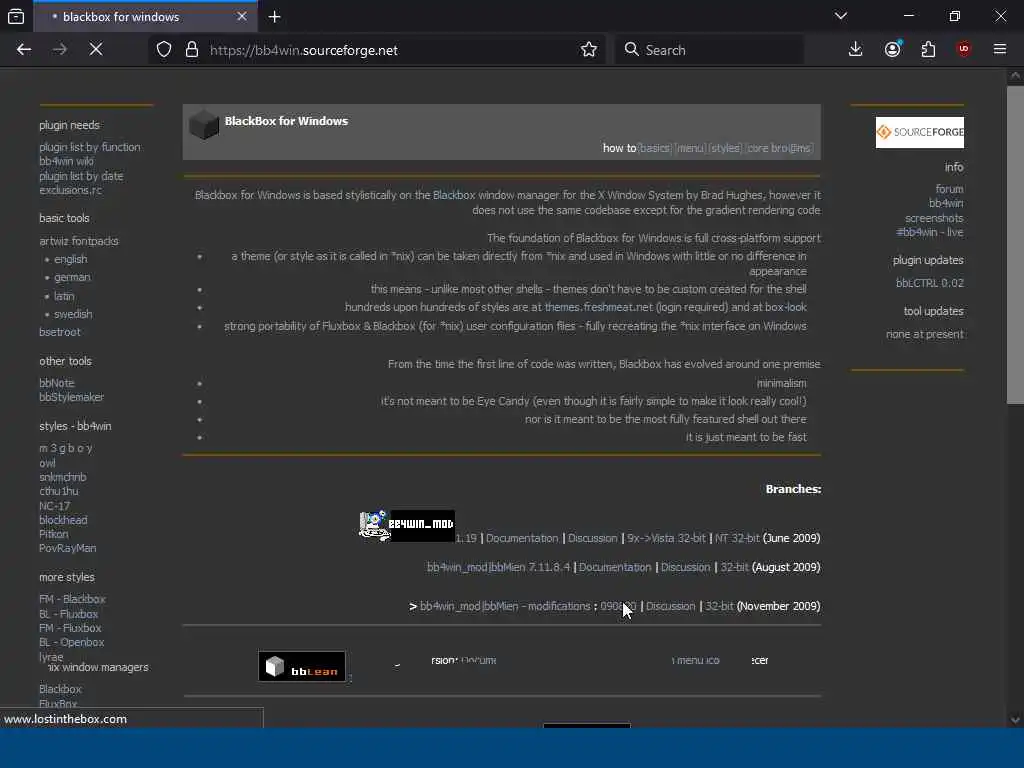Screen dimensions: 1024x768
Task: Open the BL - Openbox link
Action: click(x=71, y=642)
